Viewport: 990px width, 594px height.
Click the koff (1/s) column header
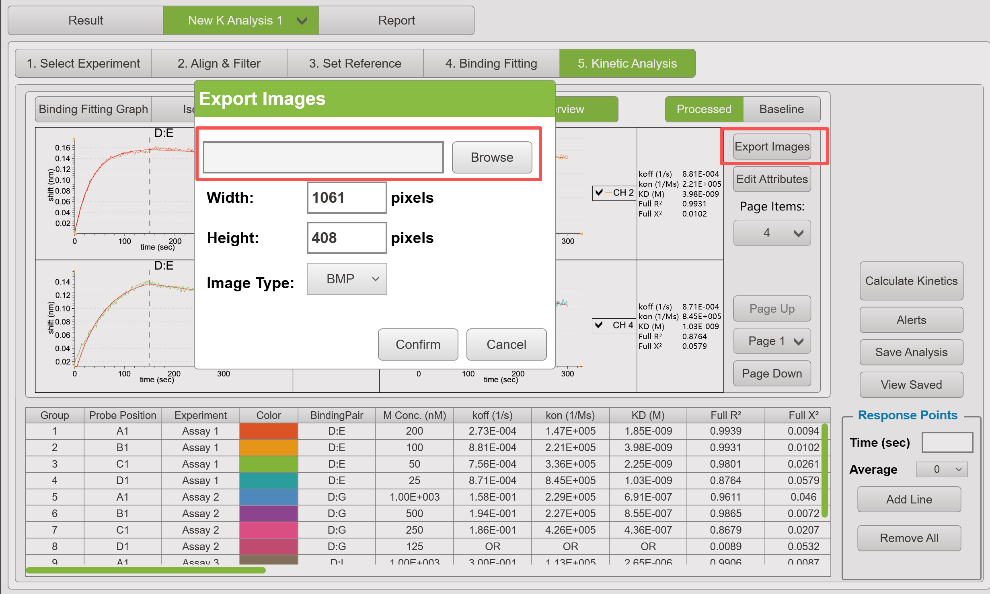(x=492, y=415)
